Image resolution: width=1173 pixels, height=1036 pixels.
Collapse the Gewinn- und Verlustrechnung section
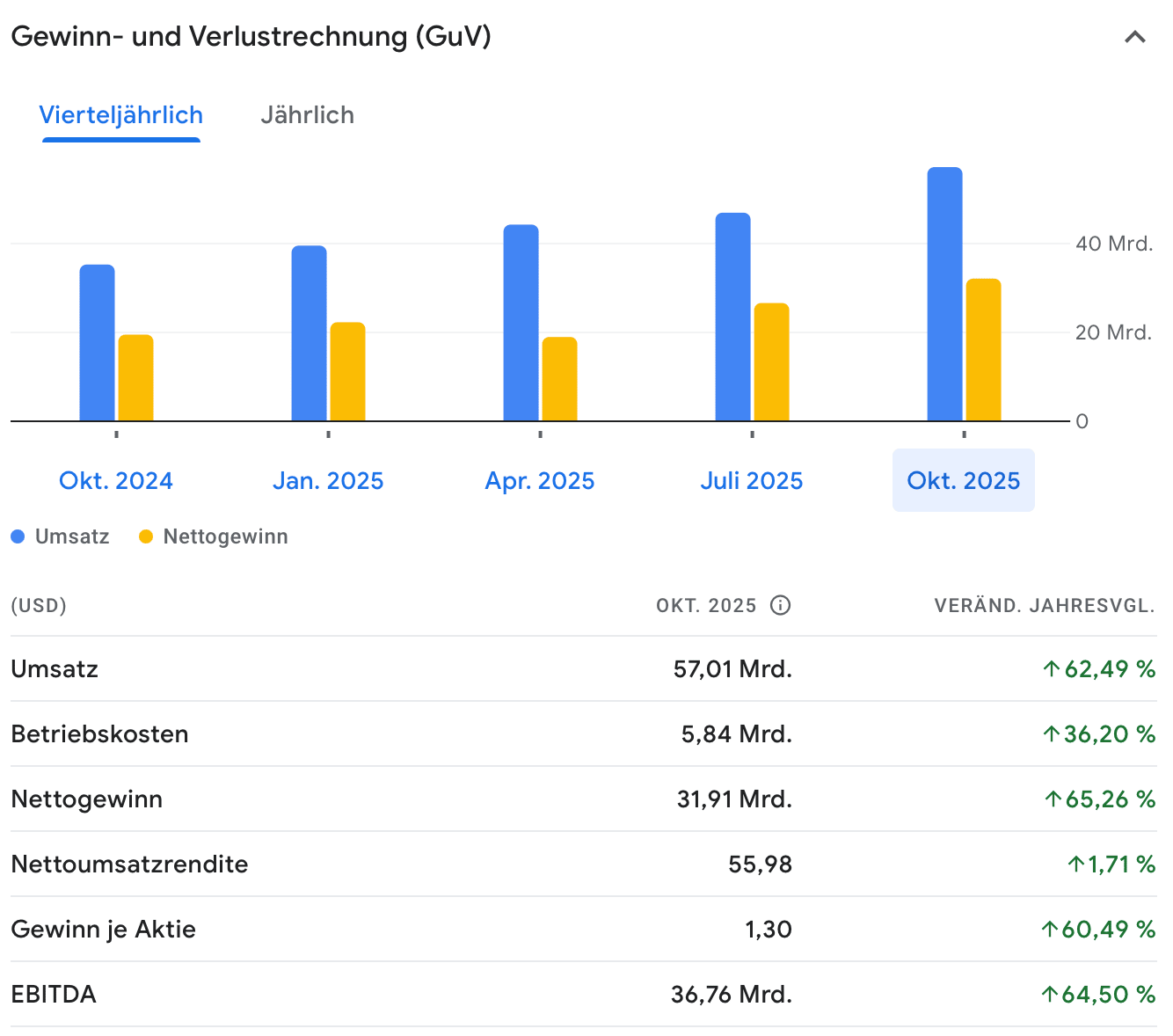point(1134,37)
